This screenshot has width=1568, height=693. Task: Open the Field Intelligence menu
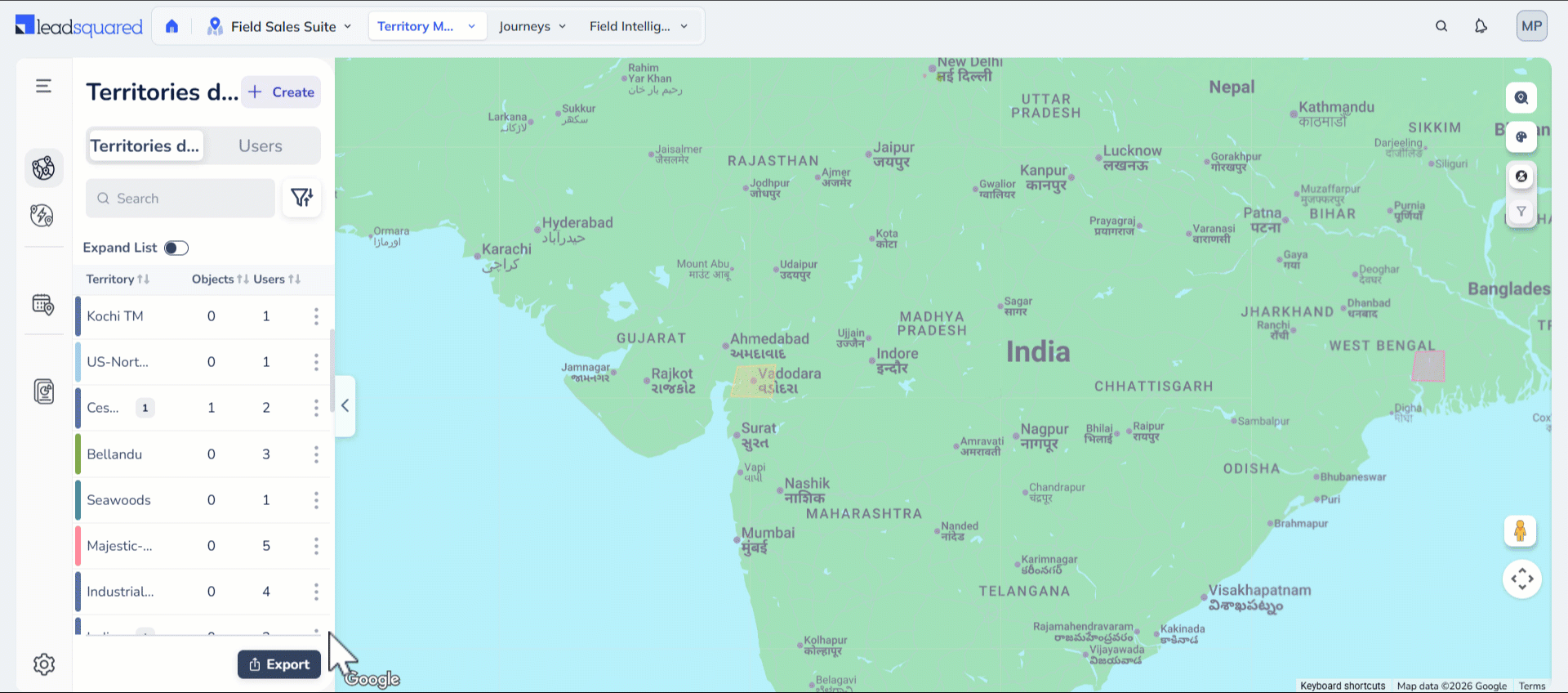pos(638,26)
